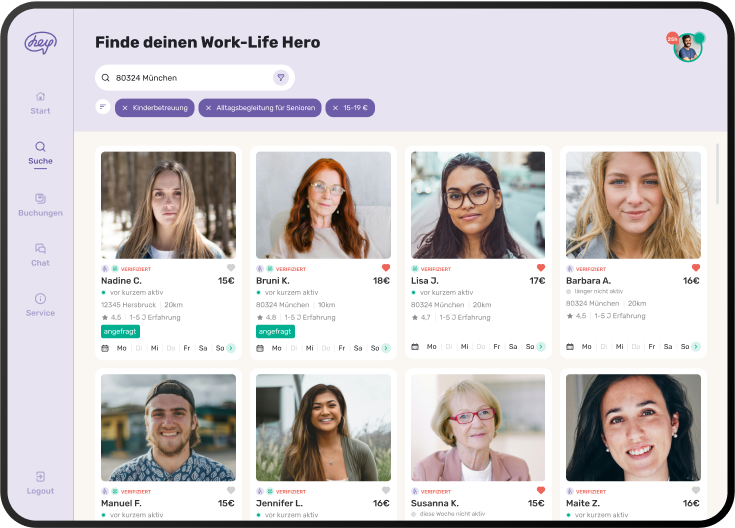Click the name Lisa J.
The image size is (735, 528).
(x=425, y=281)
